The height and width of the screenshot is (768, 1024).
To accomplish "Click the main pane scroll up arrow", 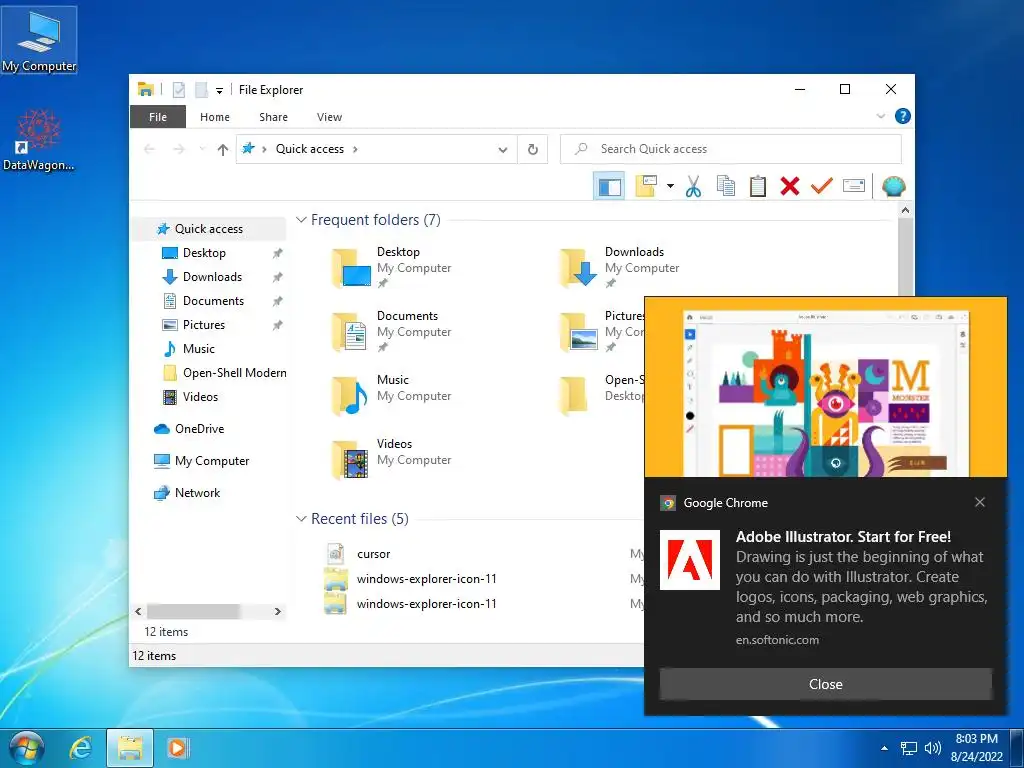I will click(905, 210).
